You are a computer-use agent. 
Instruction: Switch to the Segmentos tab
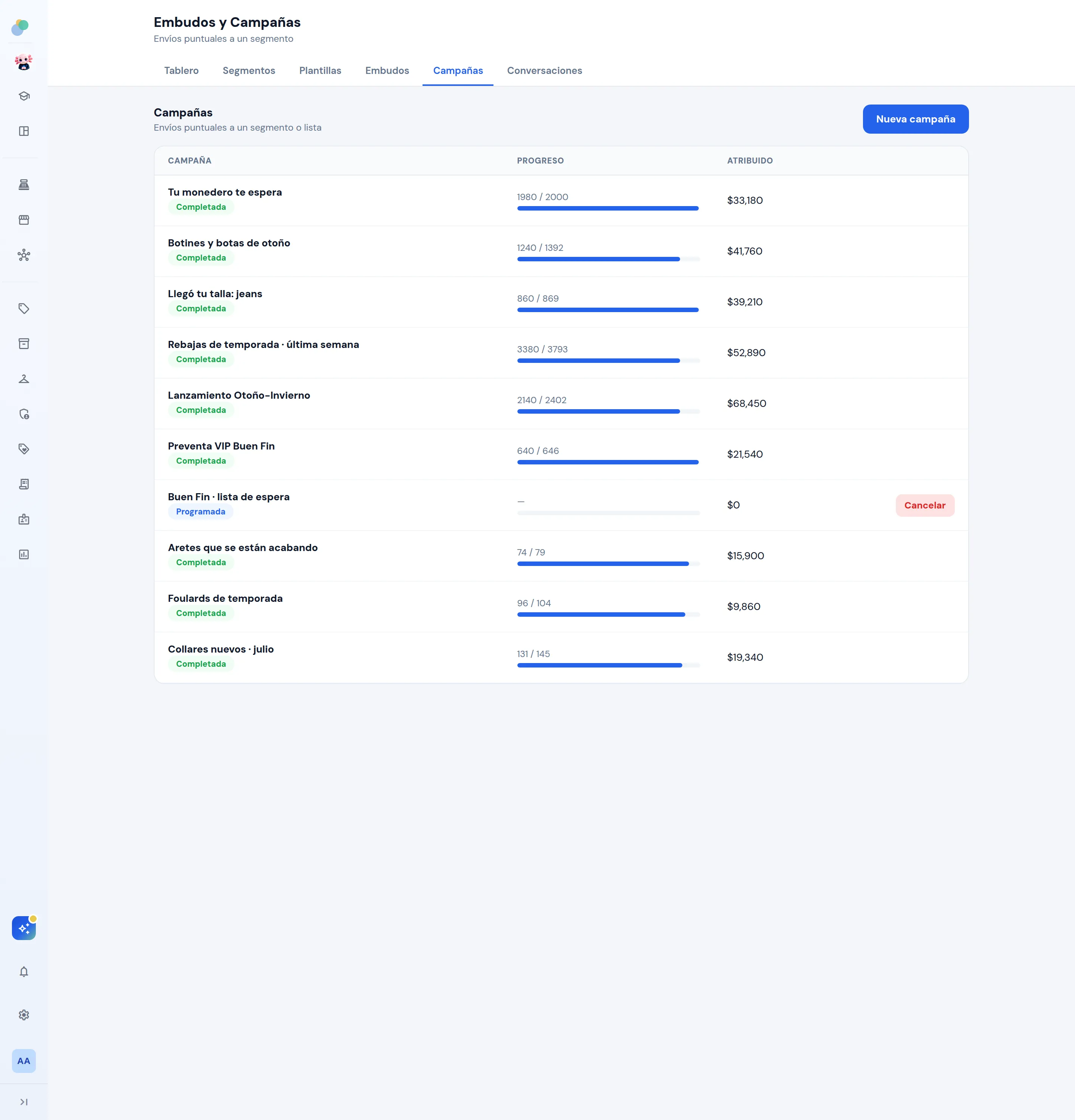click(x=249, y=71)
